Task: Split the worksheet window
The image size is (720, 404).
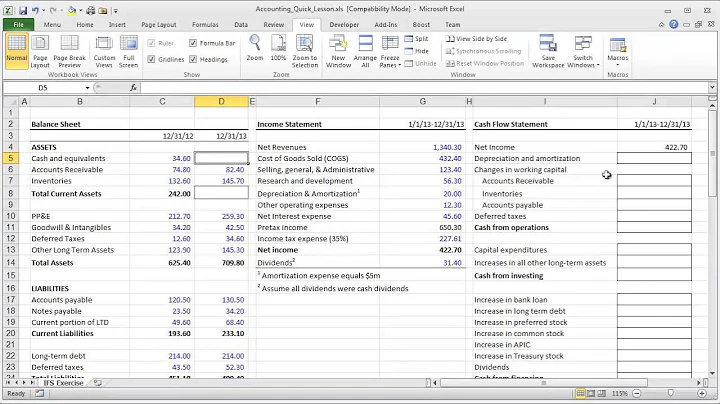Action: pyautogui.click(x=416, y=39)
